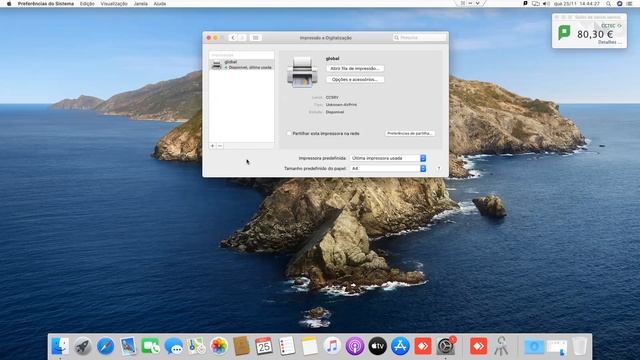Image resolution: width=640 pixels, height=360 pixels.
Task: Go back with the toolbar back arrow
Action: 233,38
